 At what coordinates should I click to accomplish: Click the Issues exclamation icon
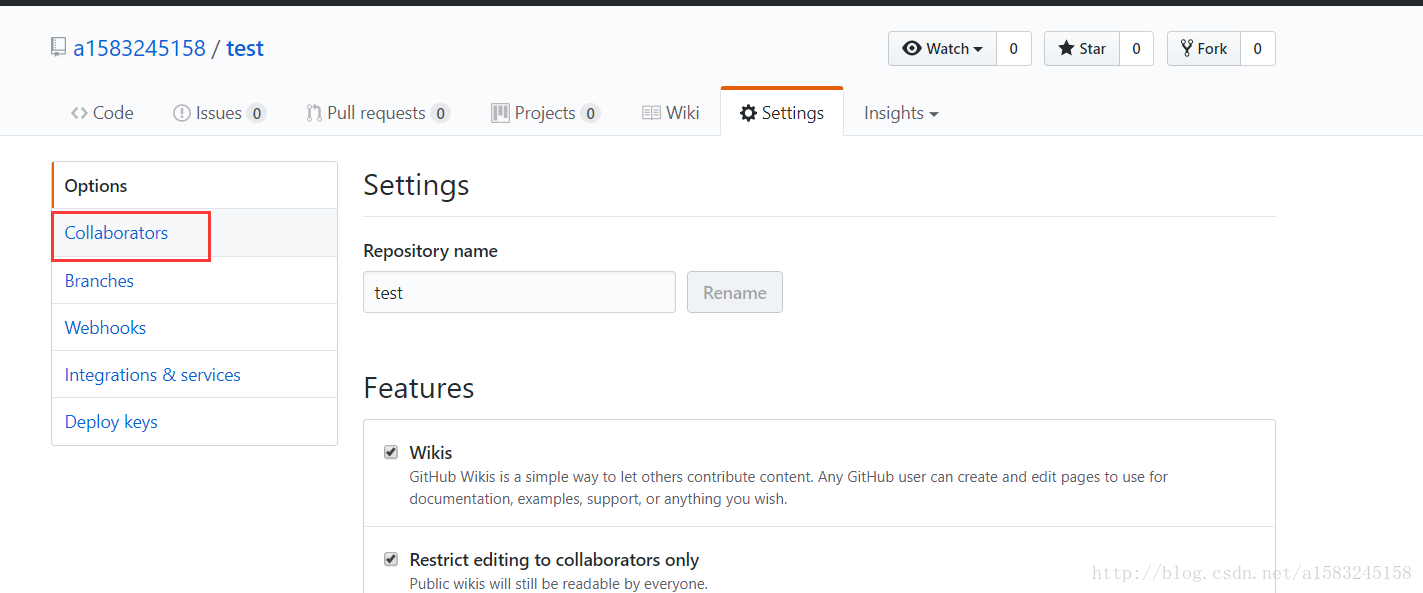182,113
